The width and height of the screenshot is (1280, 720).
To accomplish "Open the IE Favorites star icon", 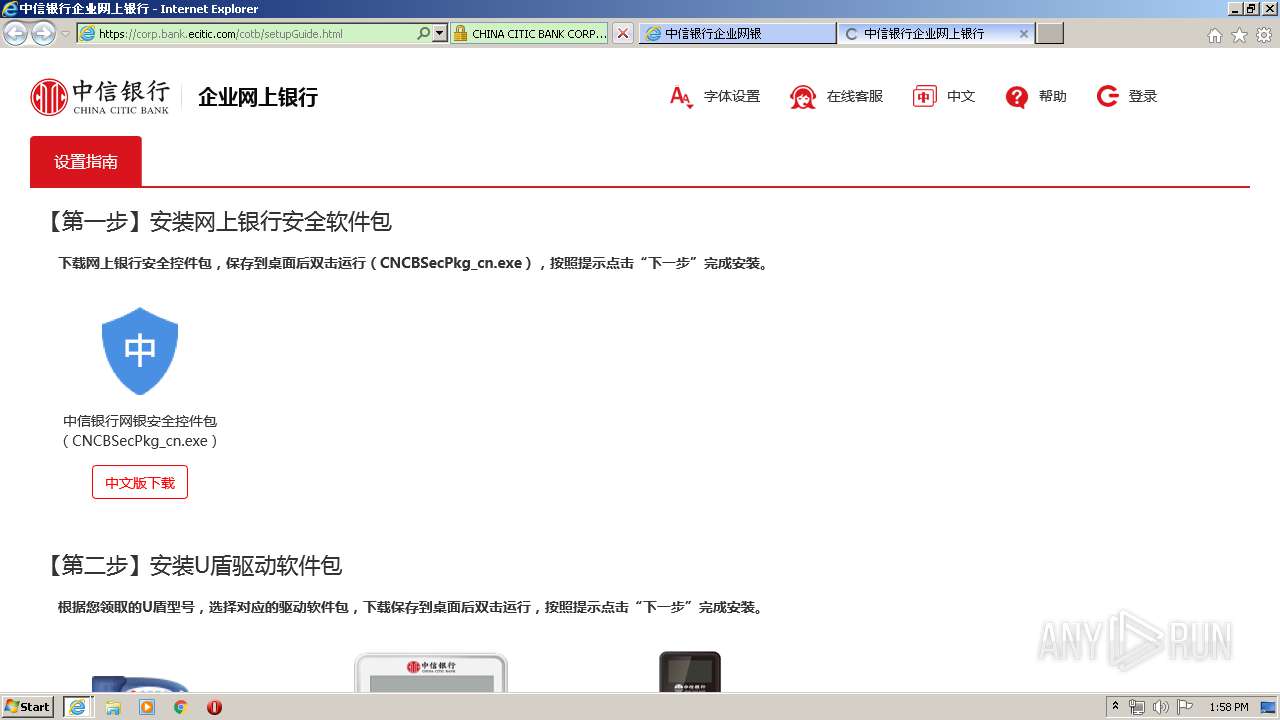I will (1239, 35).
